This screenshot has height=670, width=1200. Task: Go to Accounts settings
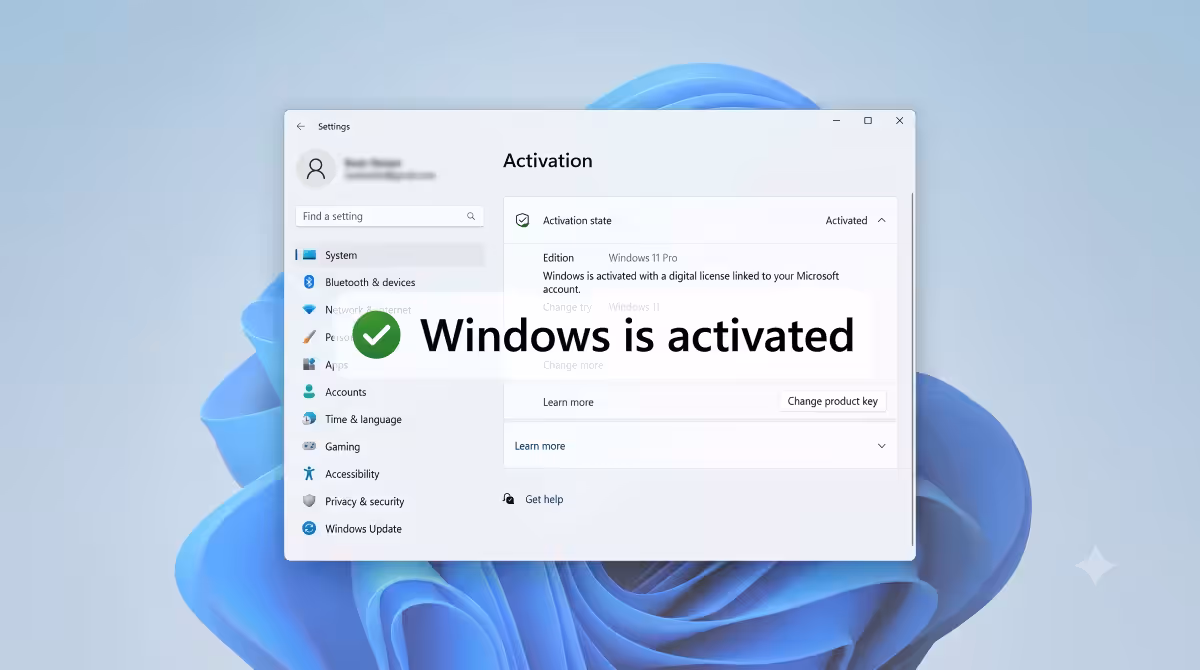pyautogui.click(x=390, y=392)
